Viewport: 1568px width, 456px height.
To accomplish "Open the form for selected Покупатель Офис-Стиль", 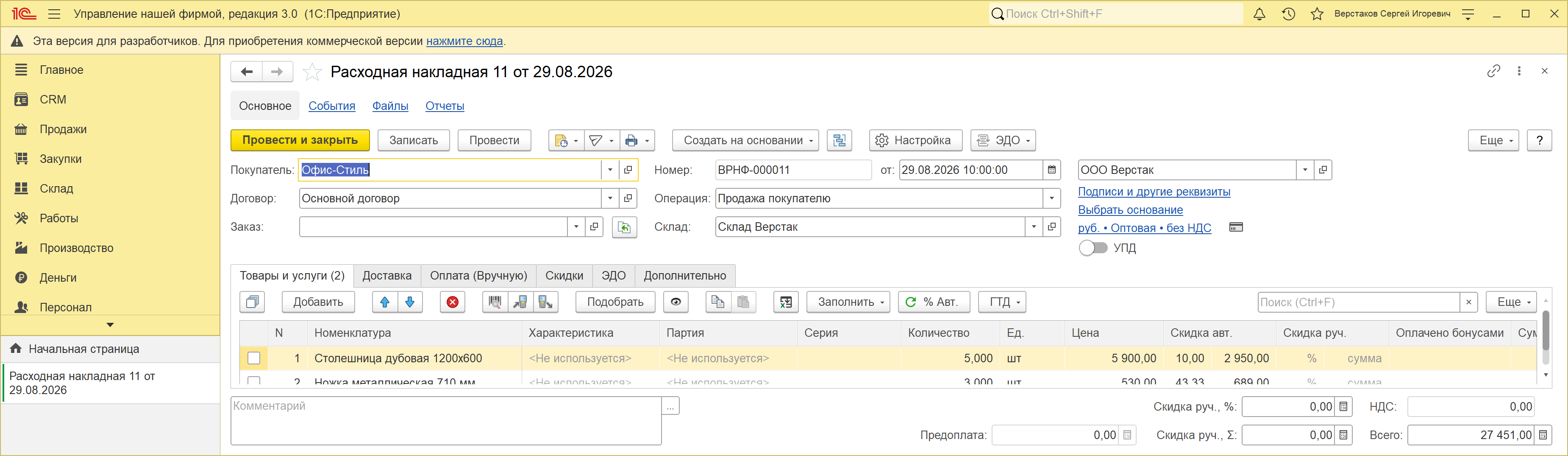I will click(x=628, y=170).
